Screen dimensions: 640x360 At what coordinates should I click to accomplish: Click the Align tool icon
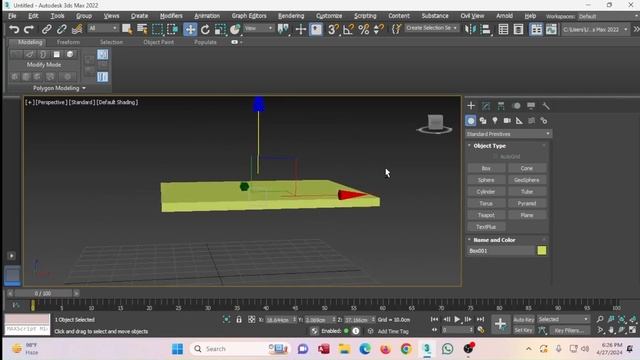(x=485, y=29)
